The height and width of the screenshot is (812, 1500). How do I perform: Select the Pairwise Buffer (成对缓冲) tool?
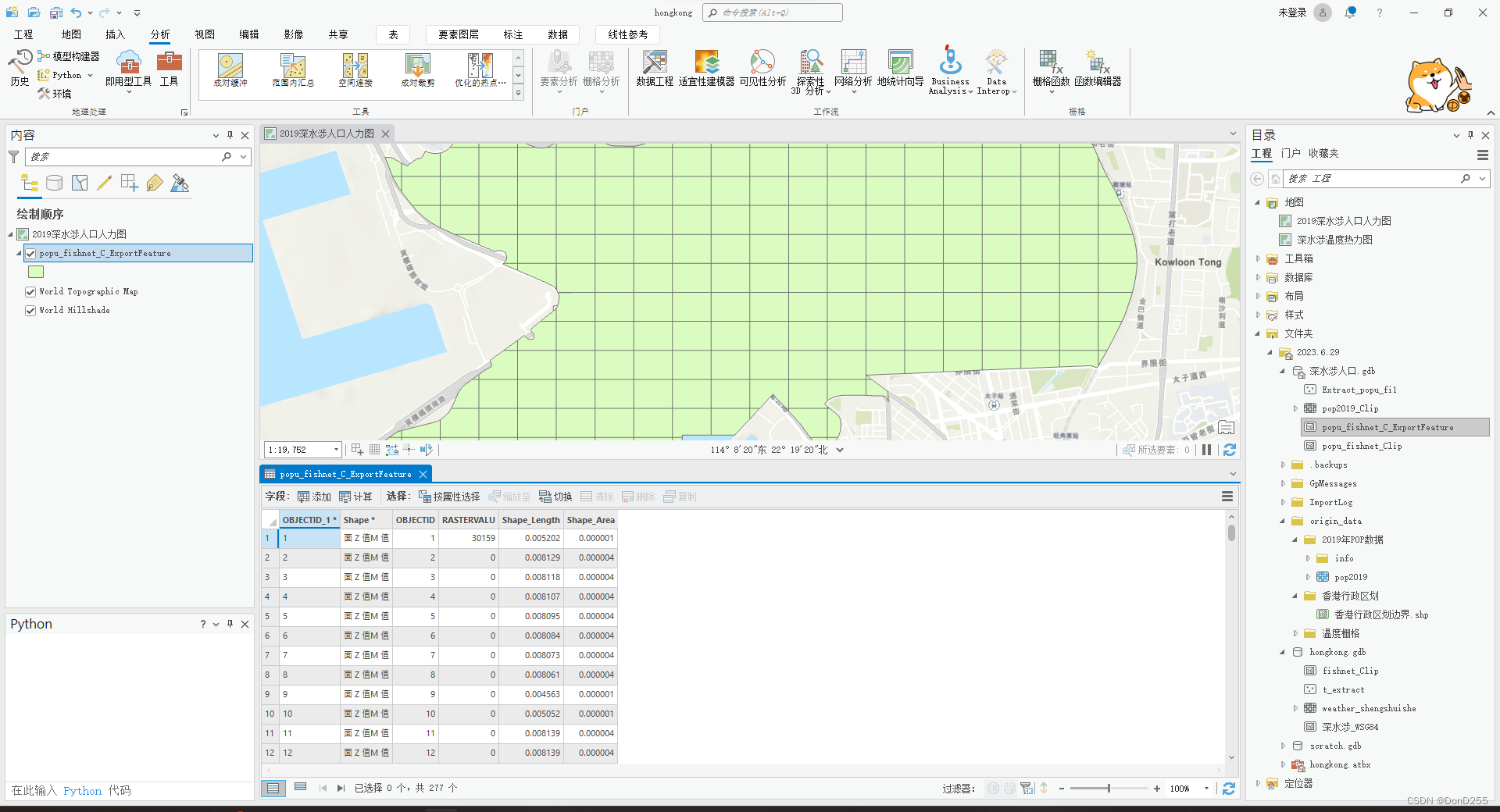230,70
